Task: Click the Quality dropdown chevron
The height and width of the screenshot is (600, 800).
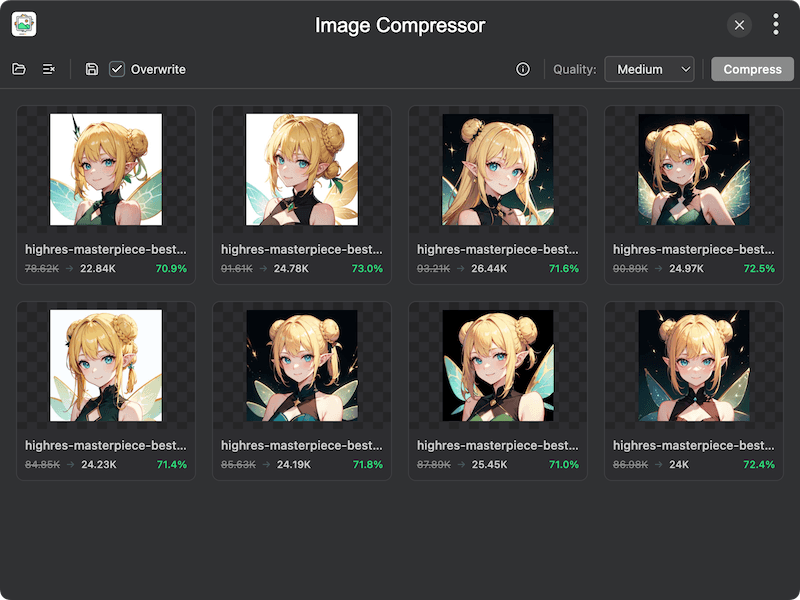Action: click(686, 69)
